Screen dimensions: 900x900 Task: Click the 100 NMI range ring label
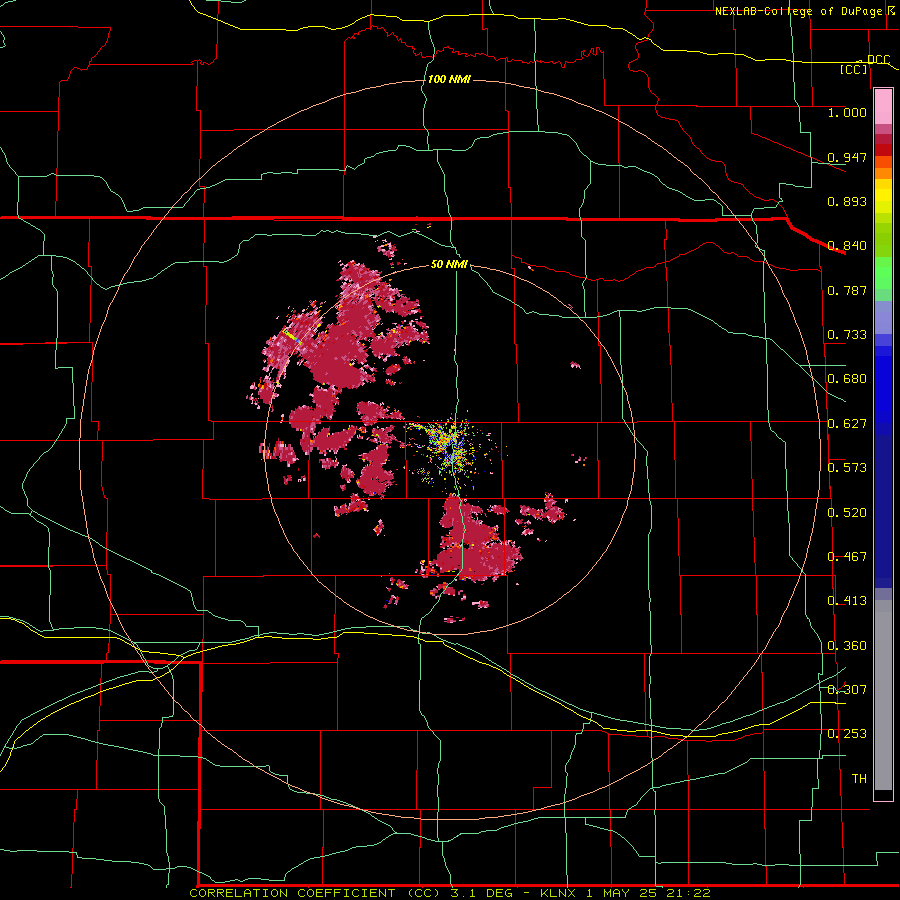449,79
